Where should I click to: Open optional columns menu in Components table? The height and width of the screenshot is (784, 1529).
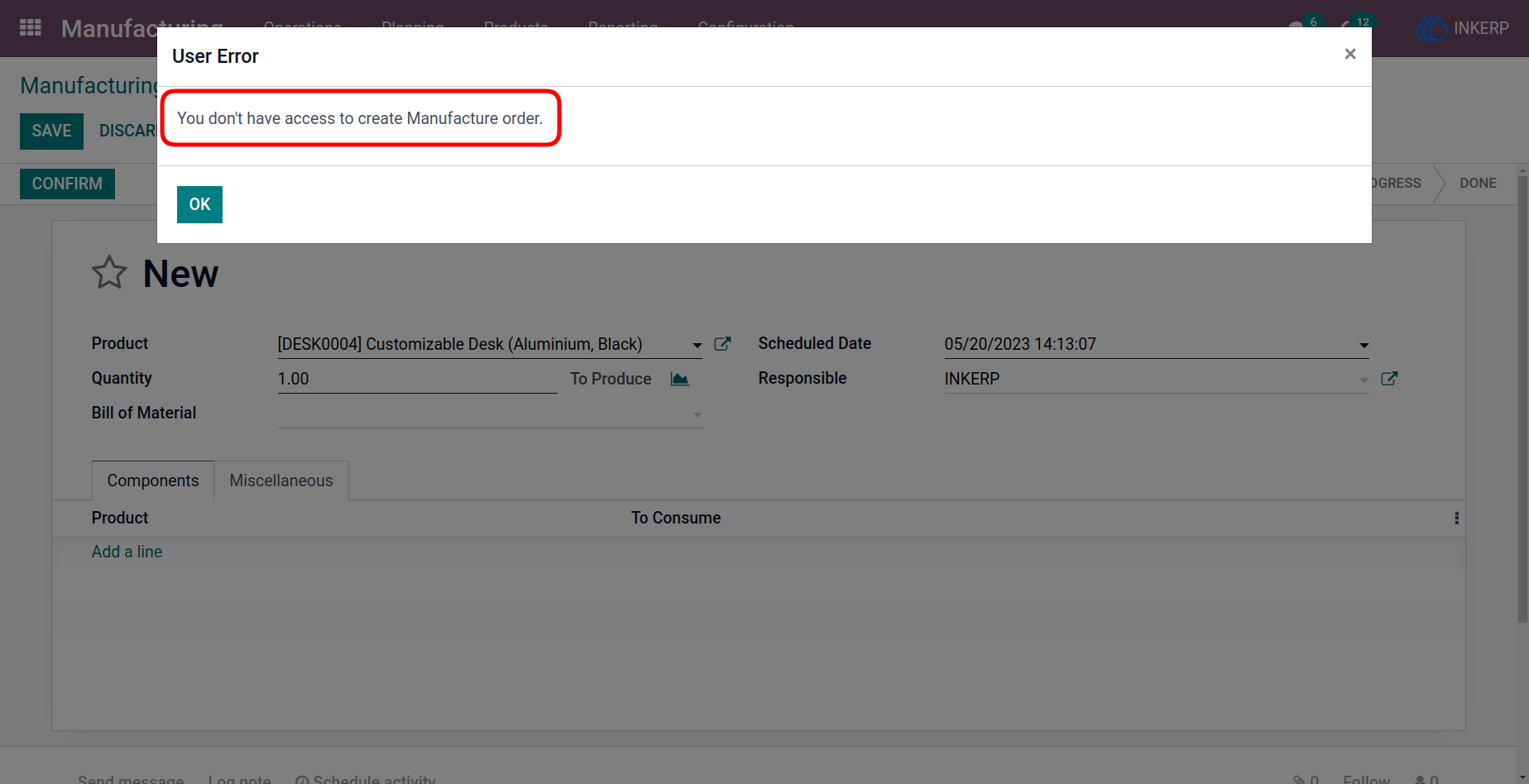(x=1456, y=519)
